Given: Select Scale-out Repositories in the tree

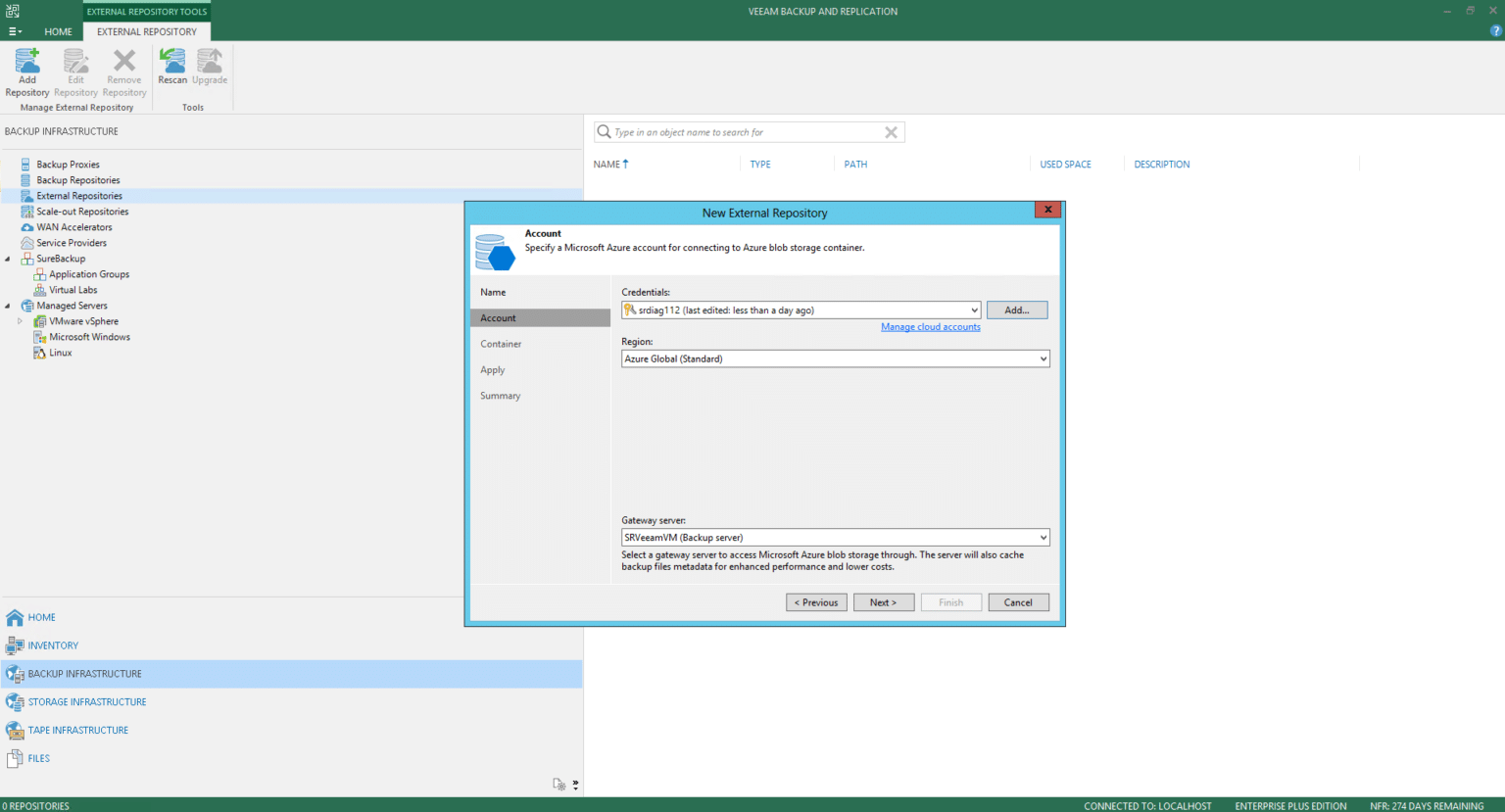Looking at the screenshot, I should pos(82,212).
